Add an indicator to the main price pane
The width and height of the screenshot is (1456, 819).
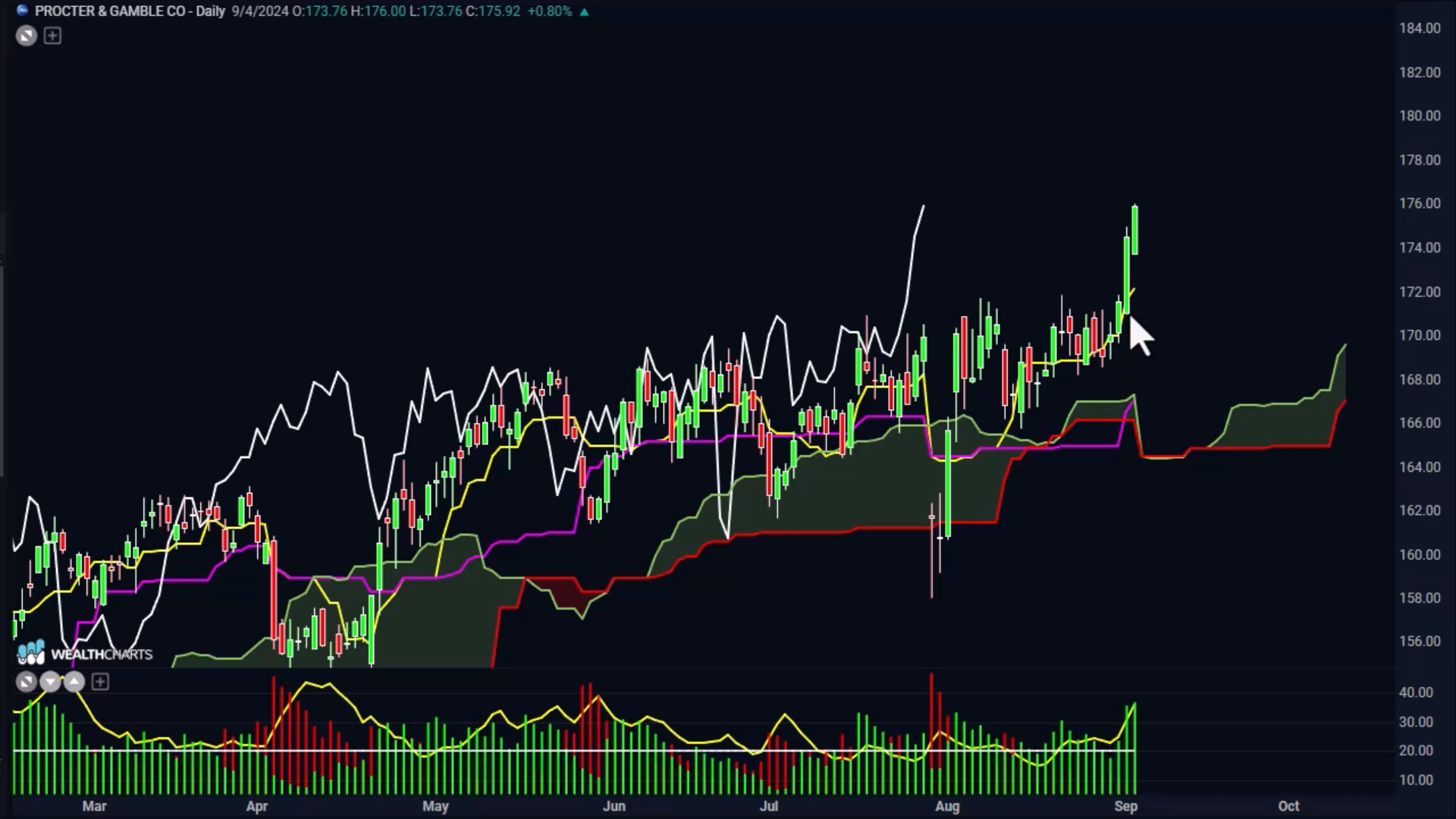pos(52,36)
